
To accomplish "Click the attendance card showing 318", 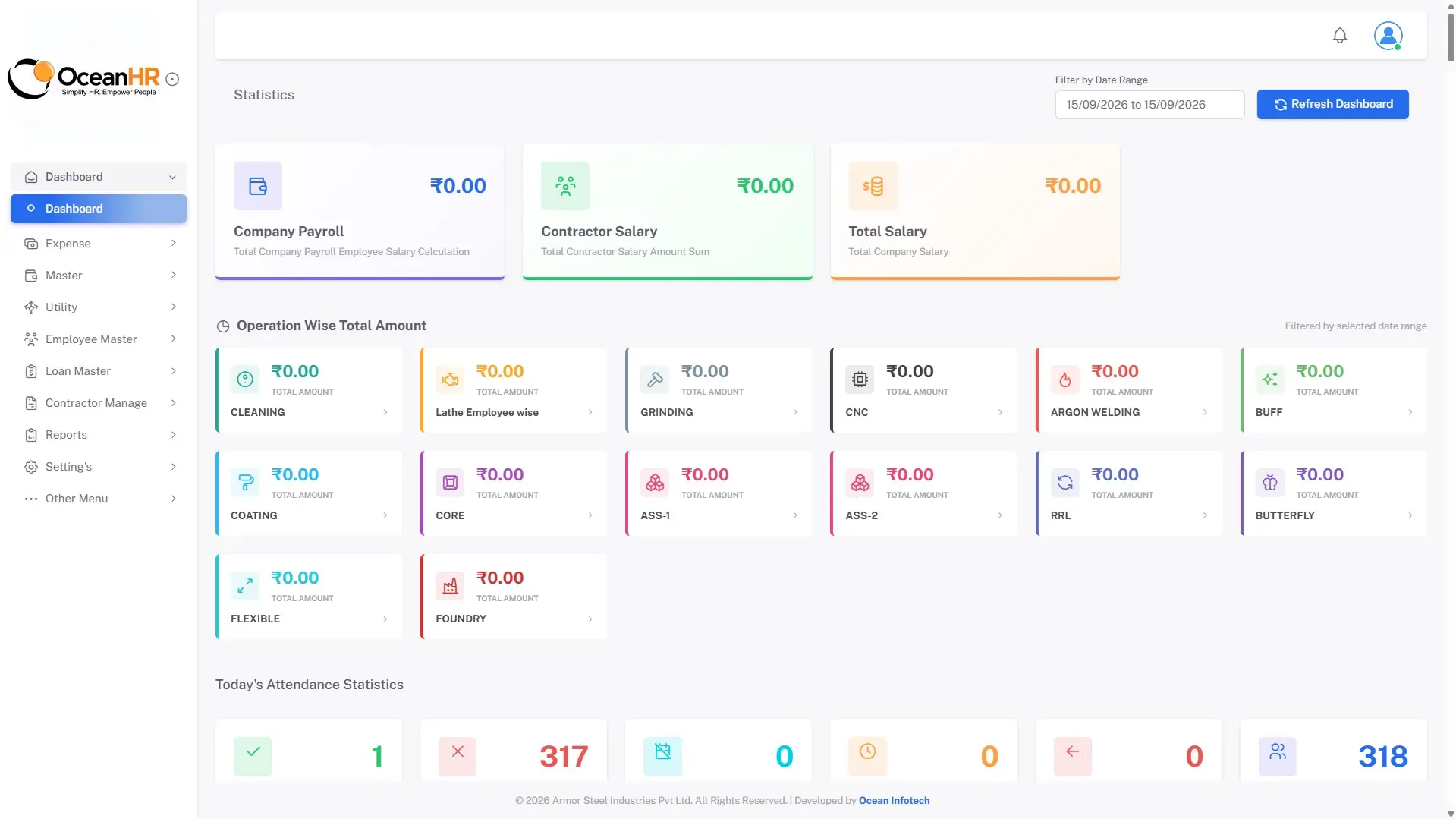I will point(1333,750).
